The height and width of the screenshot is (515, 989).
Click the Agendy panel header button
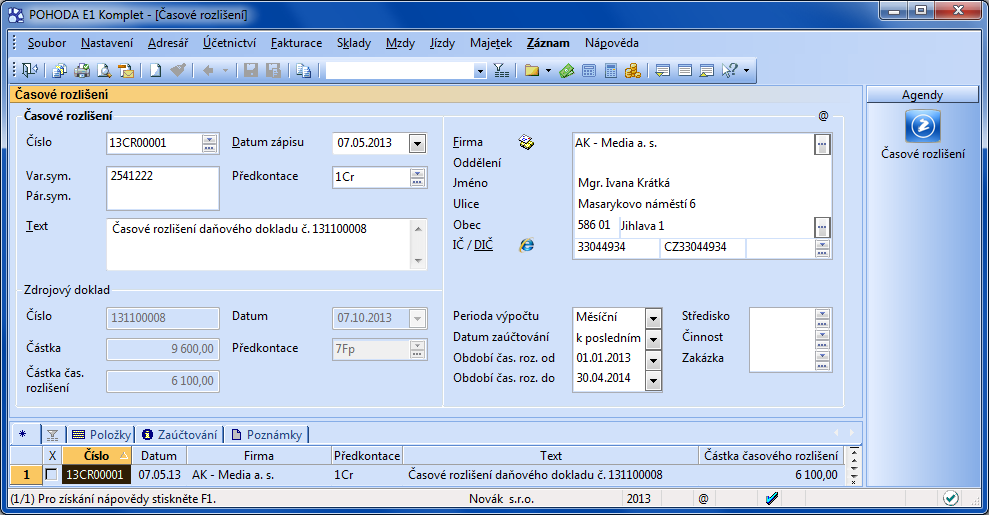[x=922, y=95]
